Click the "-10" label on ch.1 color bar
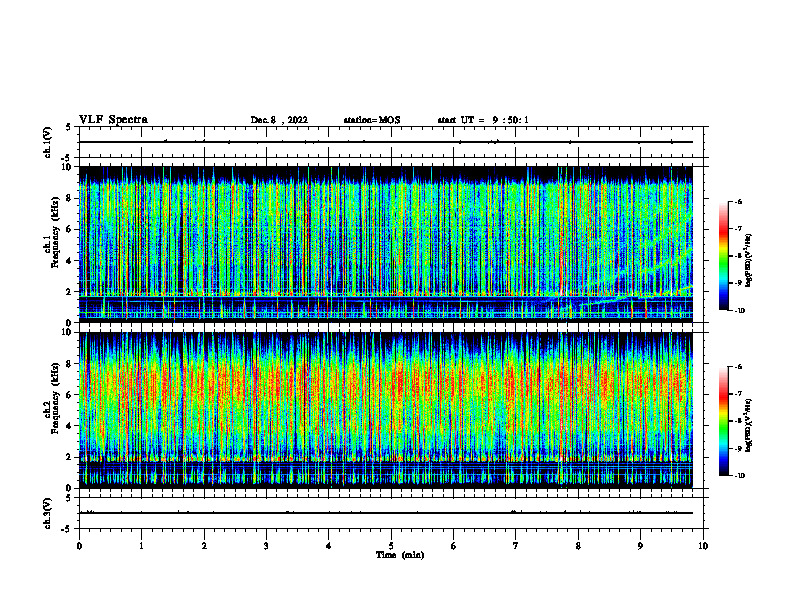The width and height of the screenshot is (792, 612). tap(740, 311)
